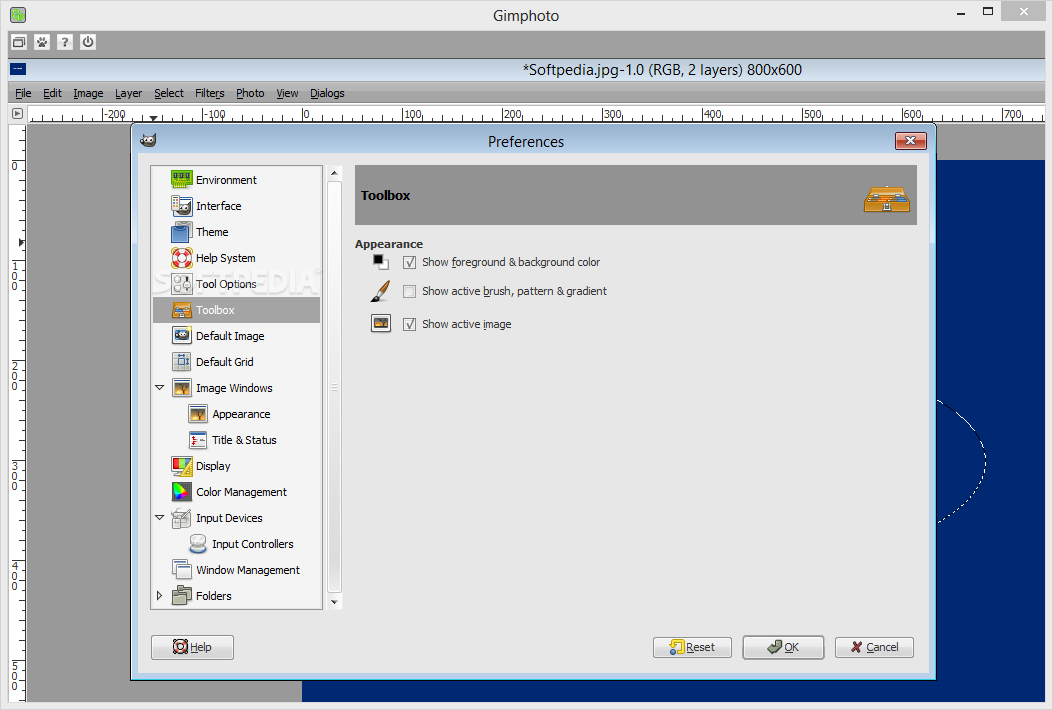Confirm preferences with OK button
1053x710 pixels.
tap(783, 647)
